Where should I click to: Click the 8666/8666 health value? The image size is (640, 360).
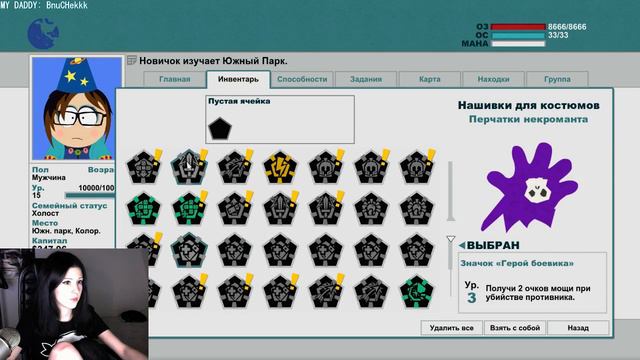click(567, 27)
